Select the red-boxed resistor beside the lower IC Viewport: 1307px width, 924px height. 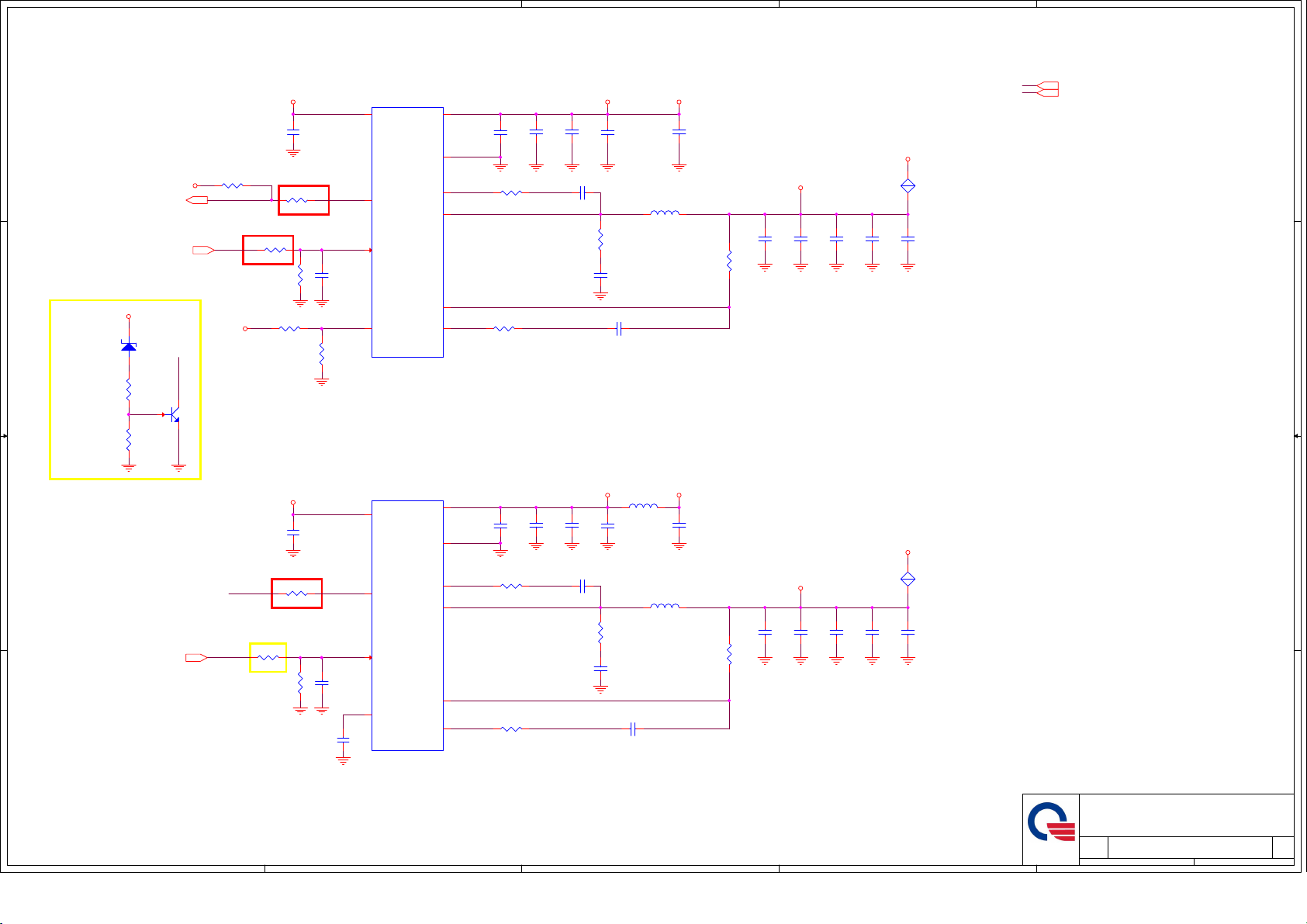tap(296, 594)
